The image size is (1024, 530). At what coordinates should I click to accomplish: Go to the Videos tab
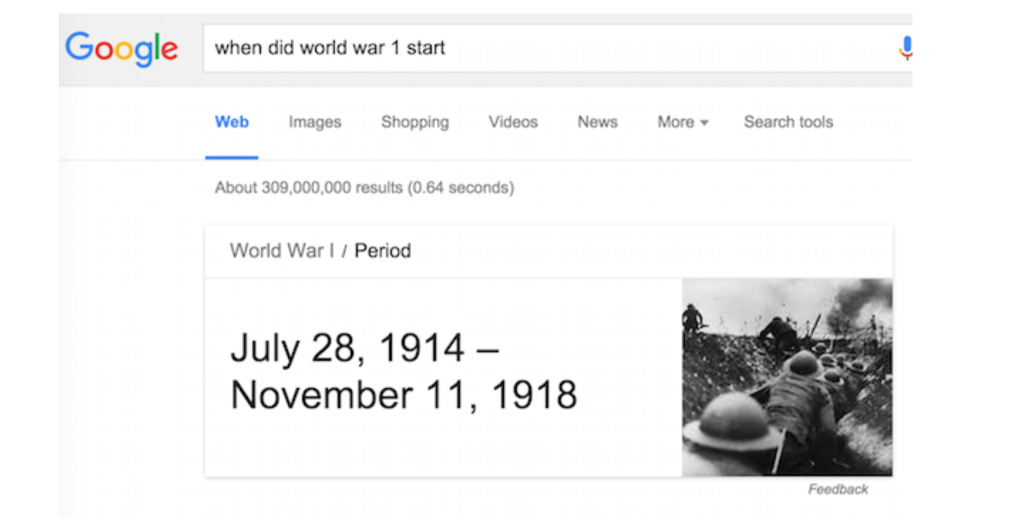click(x=513, y=122)
